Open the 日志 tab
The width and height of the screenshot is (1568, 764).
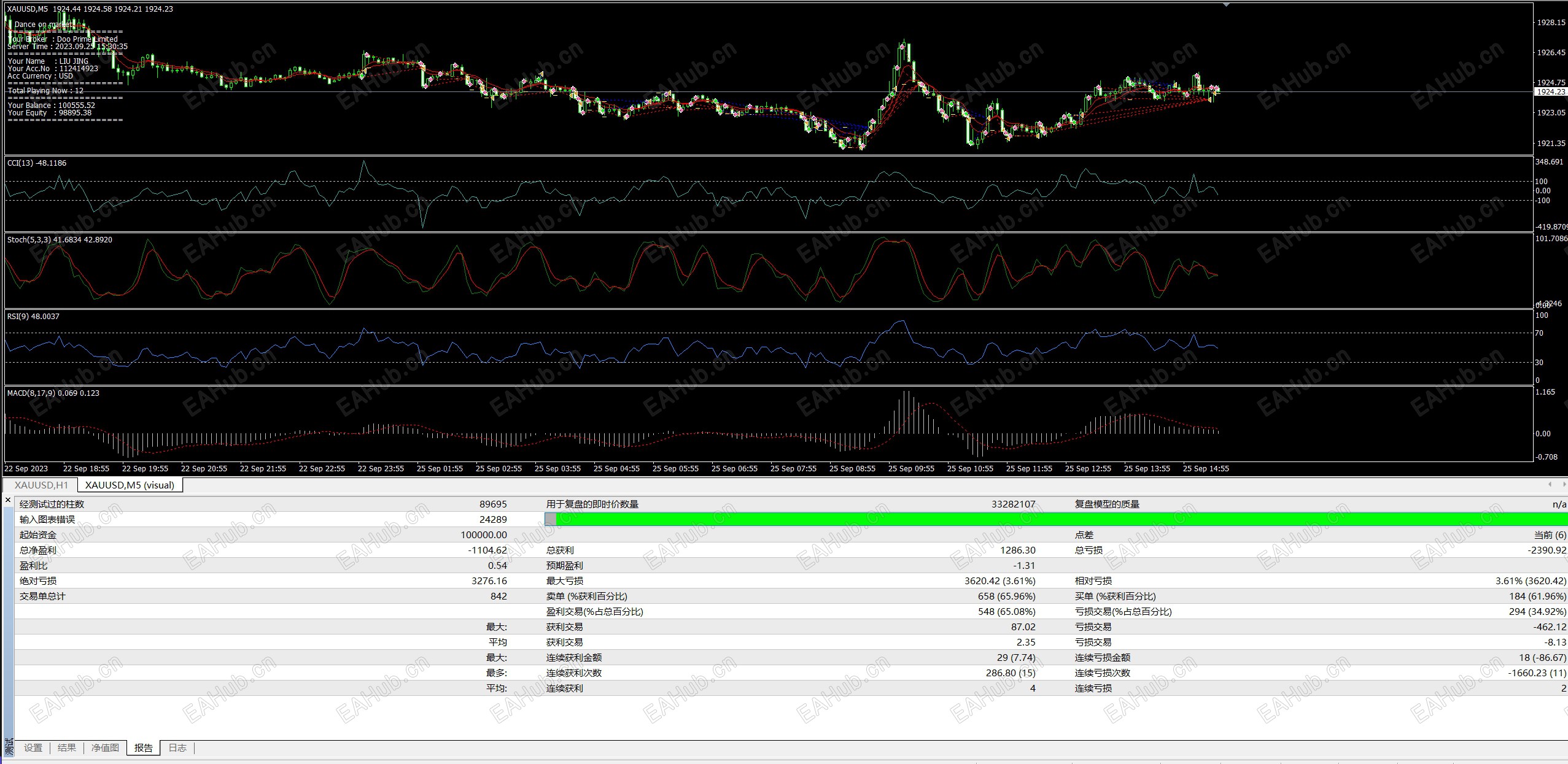[177, 747]
